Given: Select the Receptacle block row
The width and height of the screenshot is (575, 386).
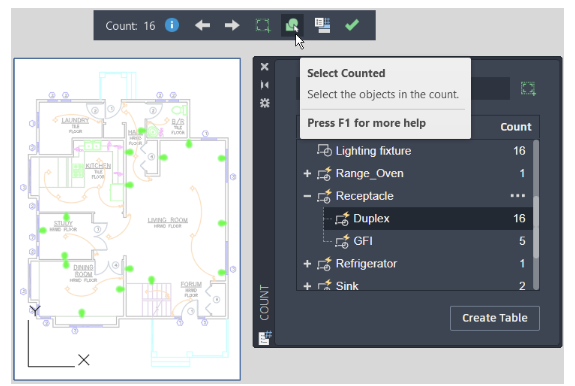Looking at the screenshot, I should 414,196.
